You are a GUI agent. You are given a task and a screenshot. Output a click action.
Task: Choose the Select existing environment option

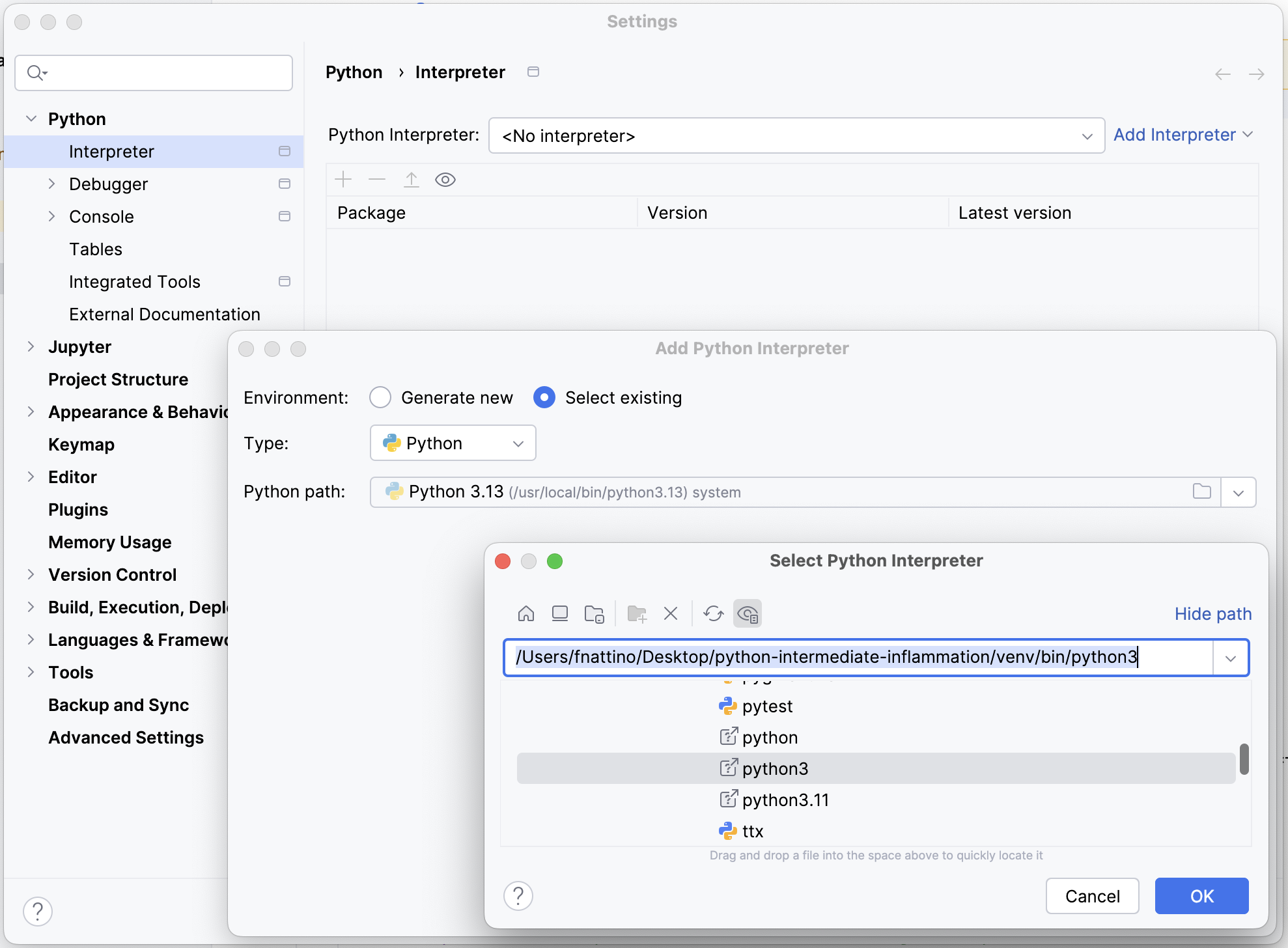click(x=544, y=397)
